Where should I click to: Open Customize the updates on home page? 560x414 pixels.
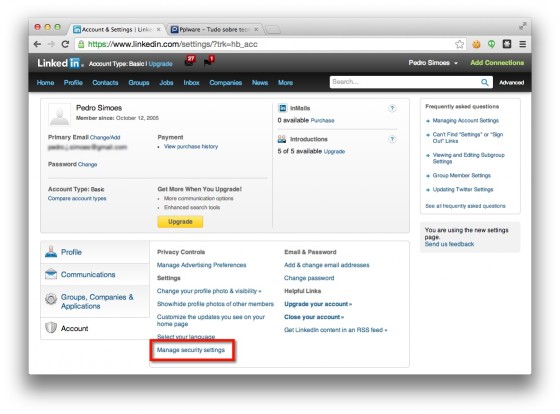211,320
